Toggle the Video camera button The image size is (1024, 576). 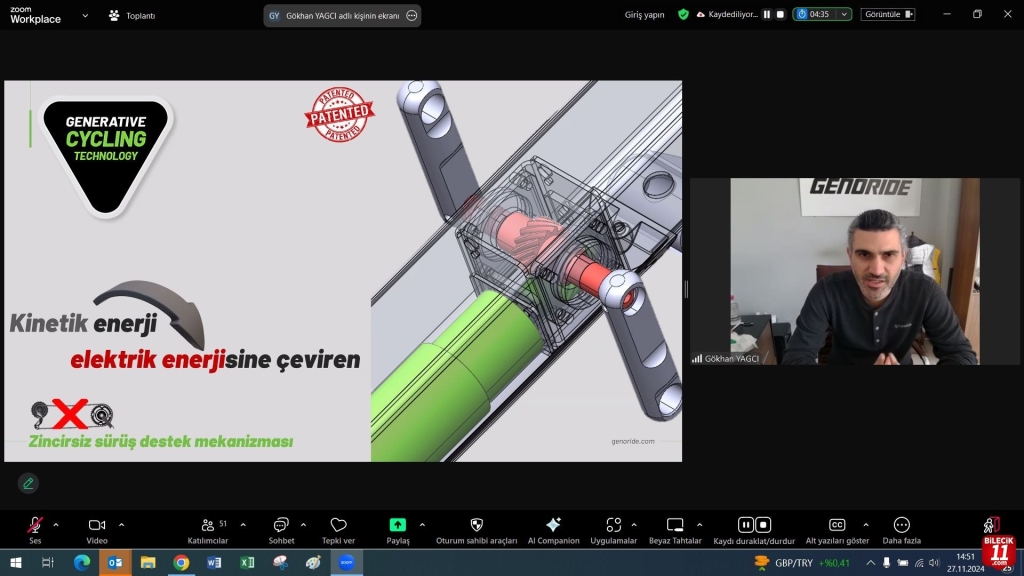97,525
